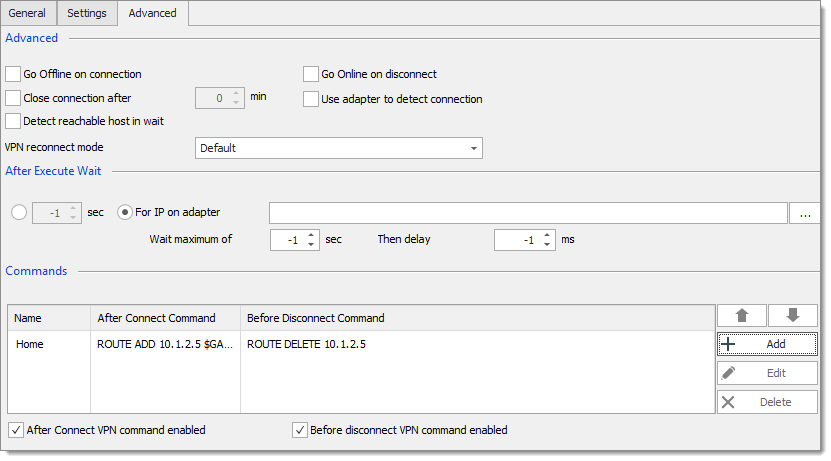This screenshot has height=461, width=831.
Task: Click the For IP on adapter text field
Action: tap(528, 213)
